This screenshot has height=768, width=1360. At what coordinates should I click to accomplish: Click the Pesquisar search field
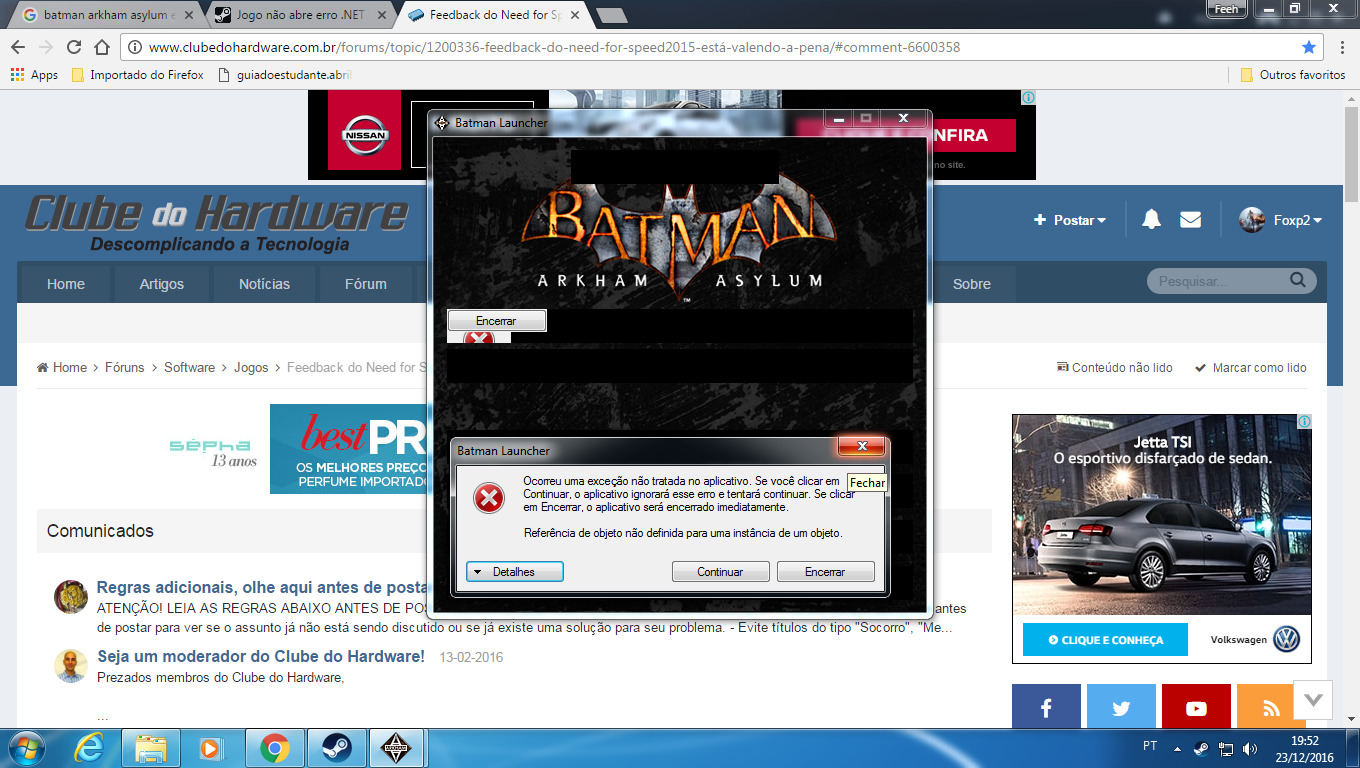1220,281
